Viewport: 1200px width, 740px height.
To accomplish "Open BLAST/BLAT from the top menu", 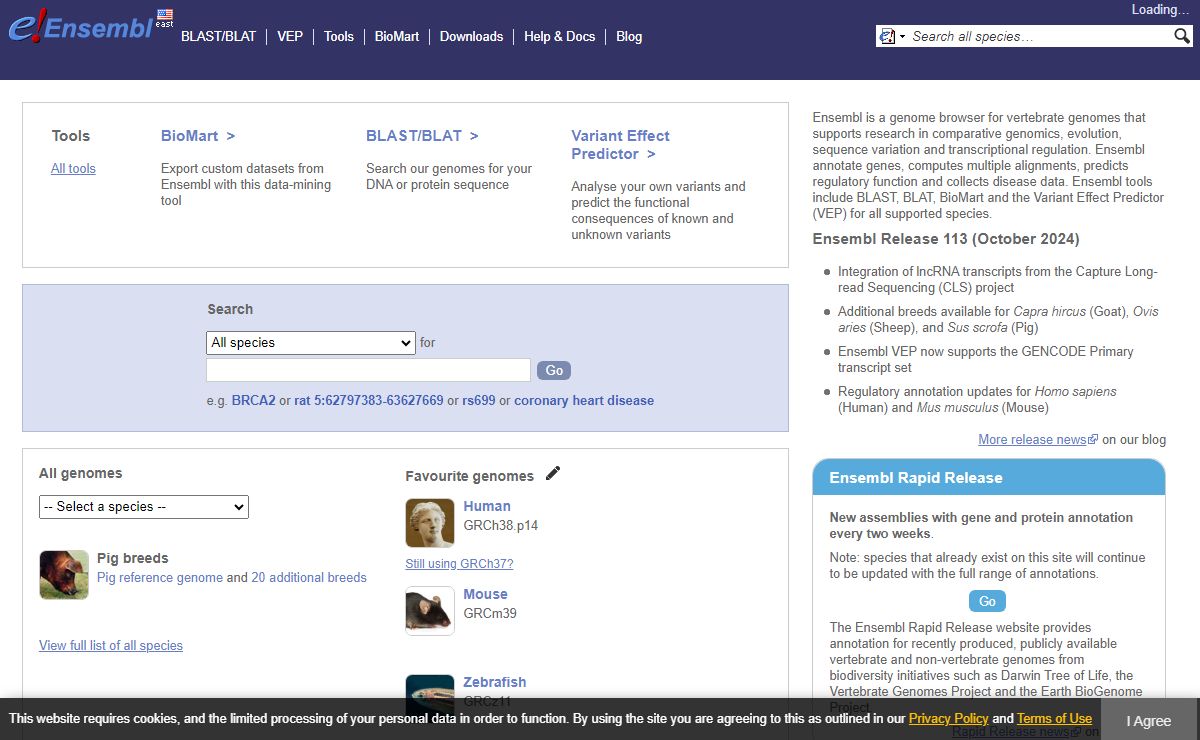I will [218, 36].
